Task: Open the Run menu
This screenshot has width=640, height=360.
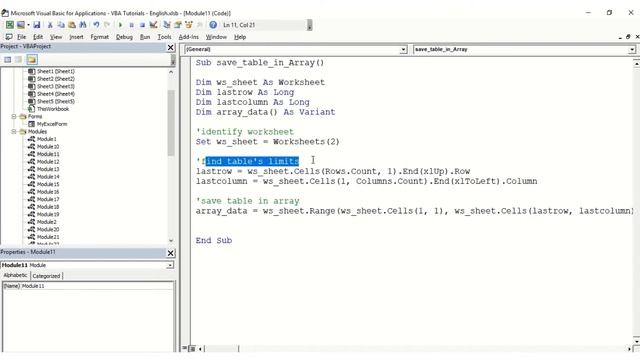Action: [x=145, y=37]
